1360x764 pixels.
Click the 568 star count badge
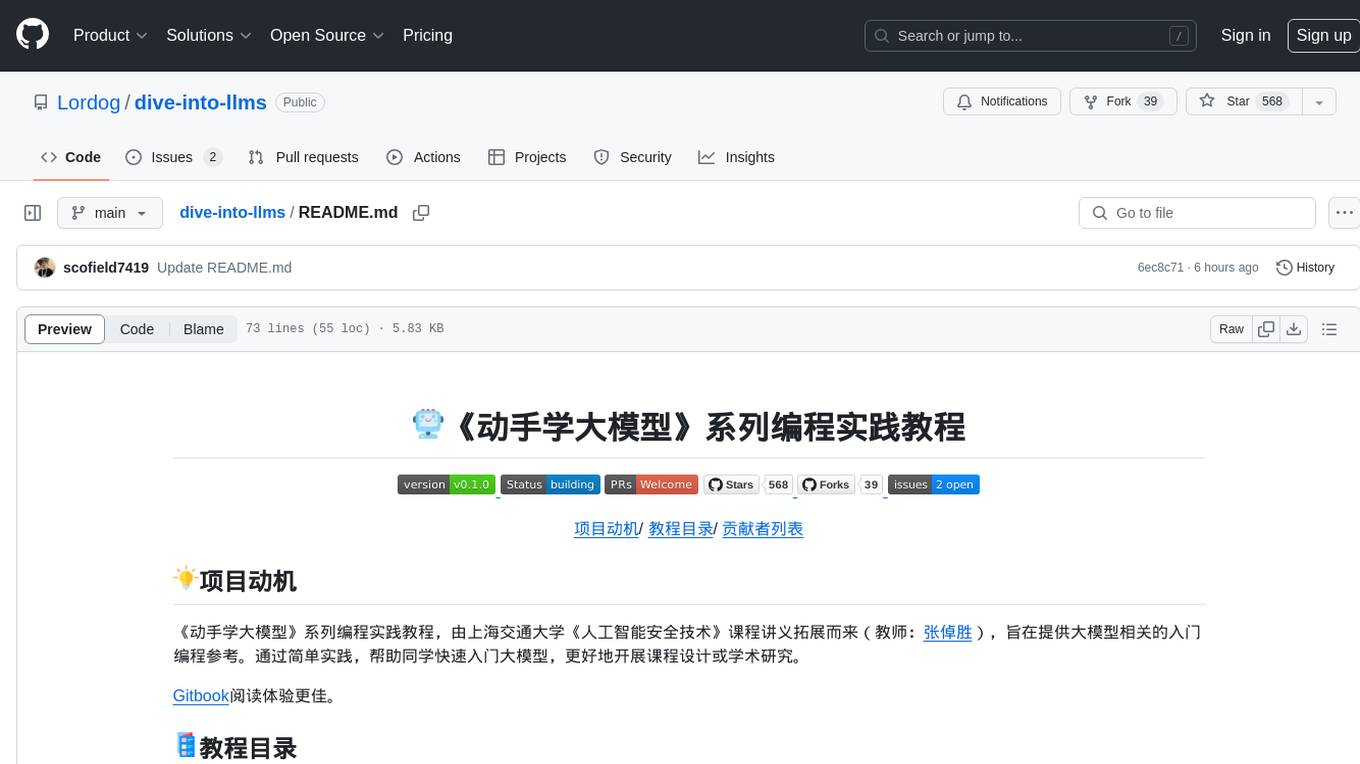pos(1273,101)
